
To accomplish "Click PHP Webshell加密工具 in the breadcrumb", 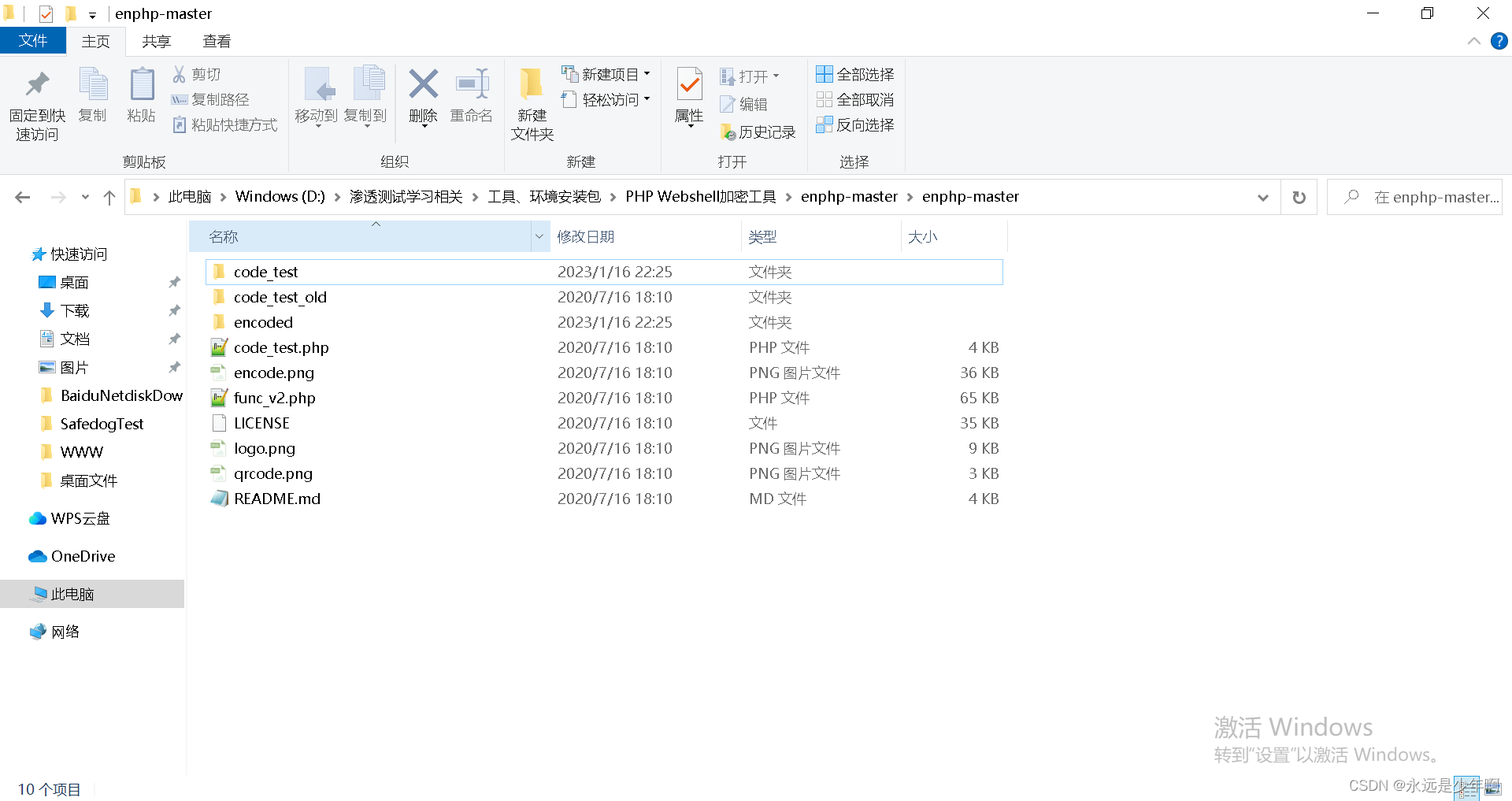I will coord(701,197).
